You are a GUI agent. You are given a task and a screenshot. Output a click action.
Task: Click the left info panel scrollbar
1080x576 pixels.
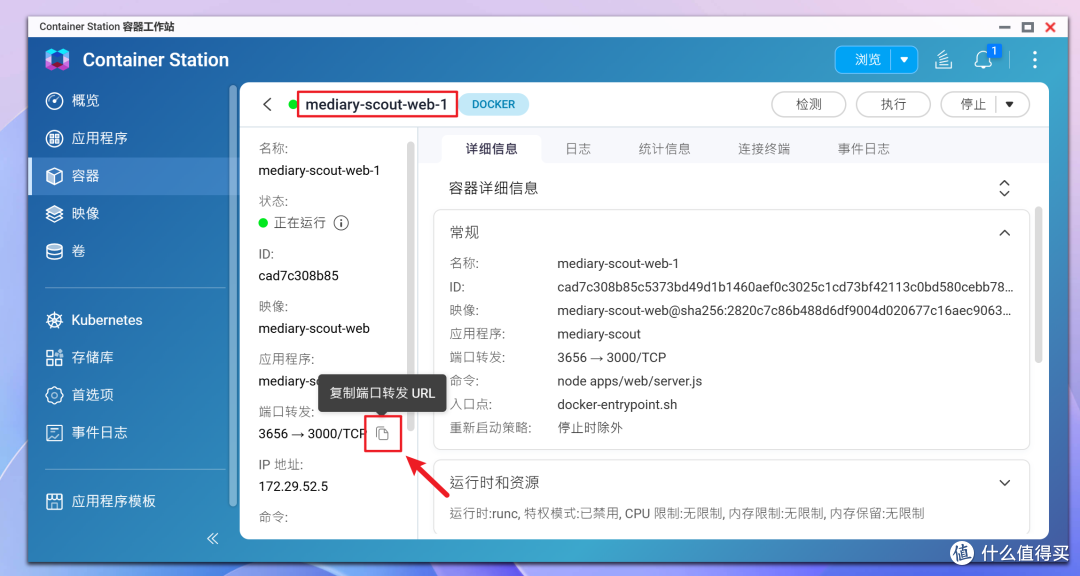point(411,286)
